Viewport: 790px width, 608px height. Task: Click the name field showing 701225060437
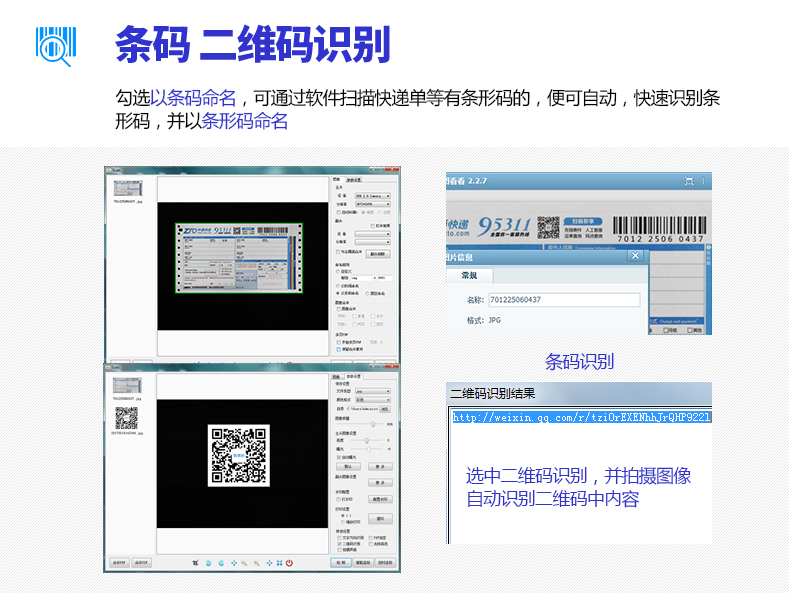564,300
